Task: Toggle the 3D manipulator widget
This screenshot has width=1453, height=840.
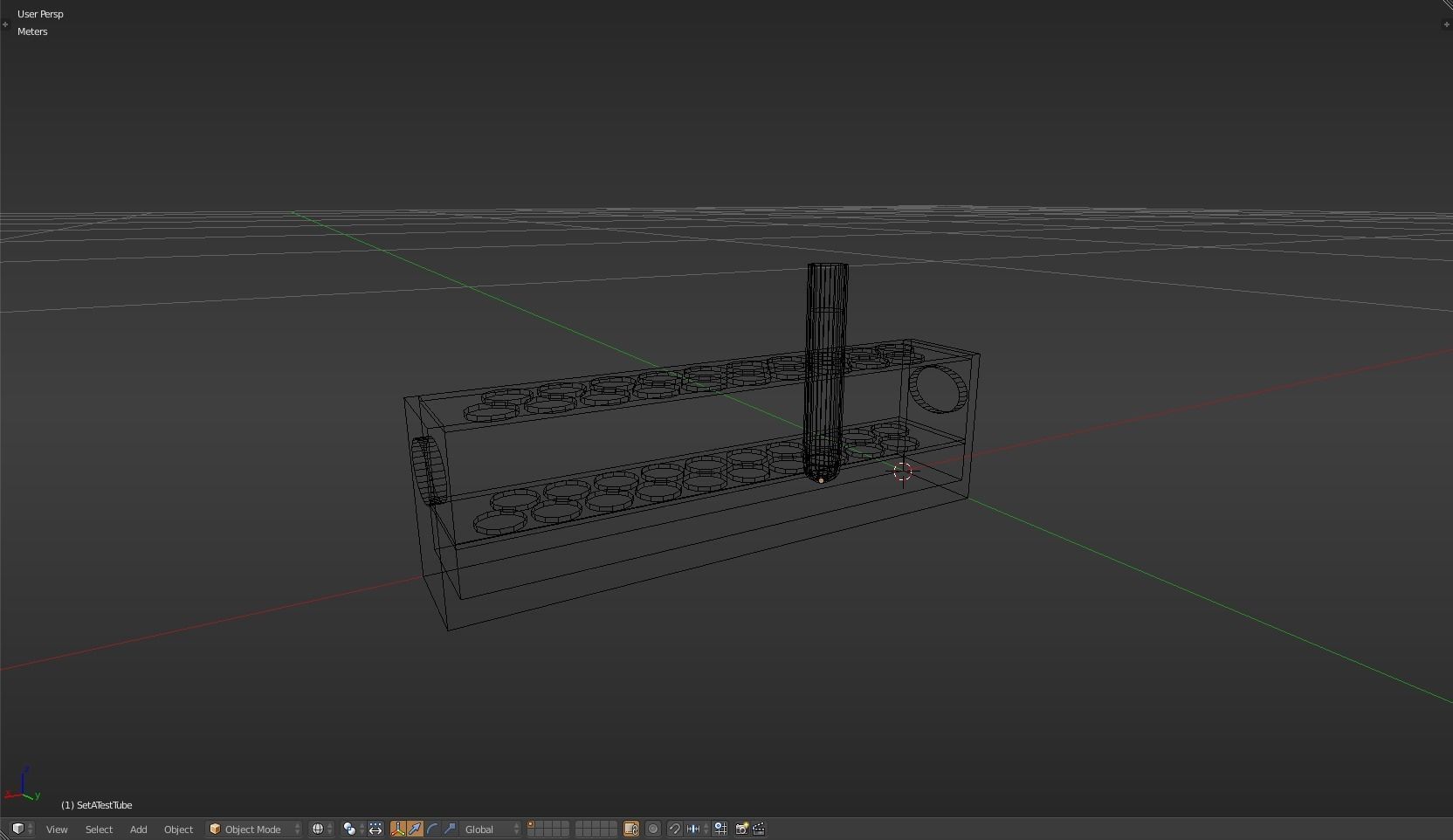Action: point(398,829)
